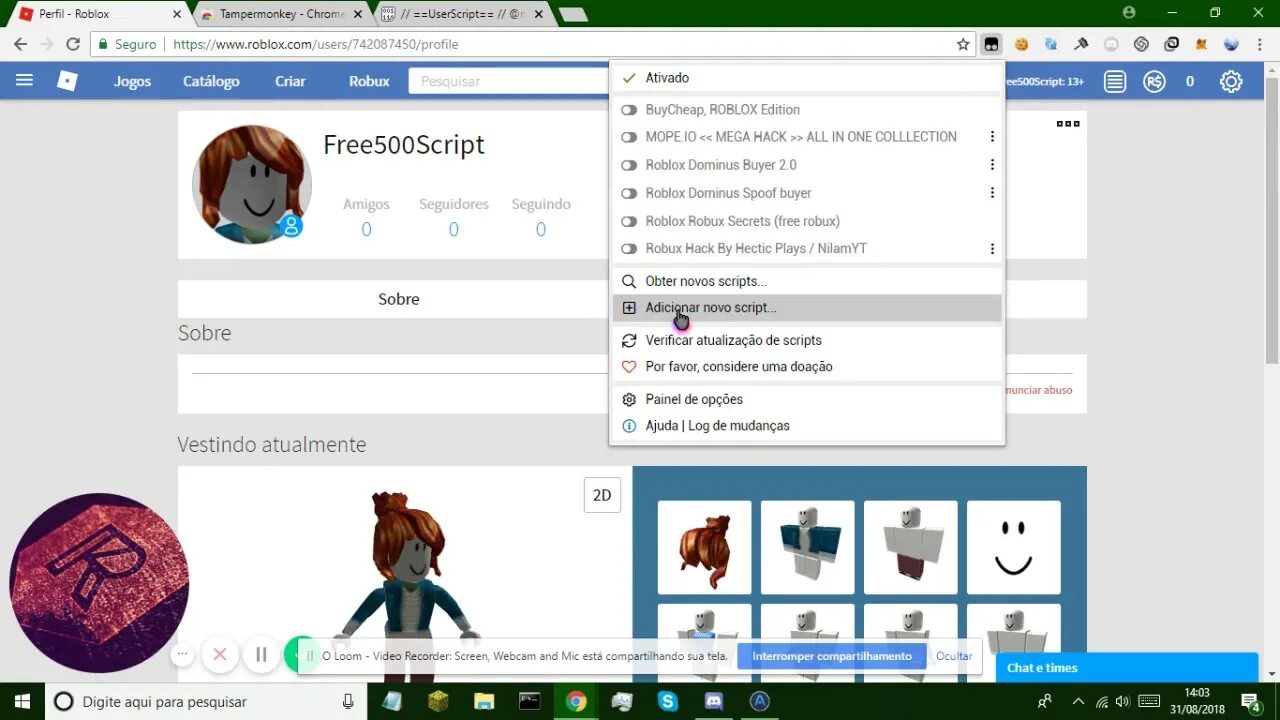Open the Sobre profile tab
The height and width of the screenshot is (720, 1280).
pos(398,299)
